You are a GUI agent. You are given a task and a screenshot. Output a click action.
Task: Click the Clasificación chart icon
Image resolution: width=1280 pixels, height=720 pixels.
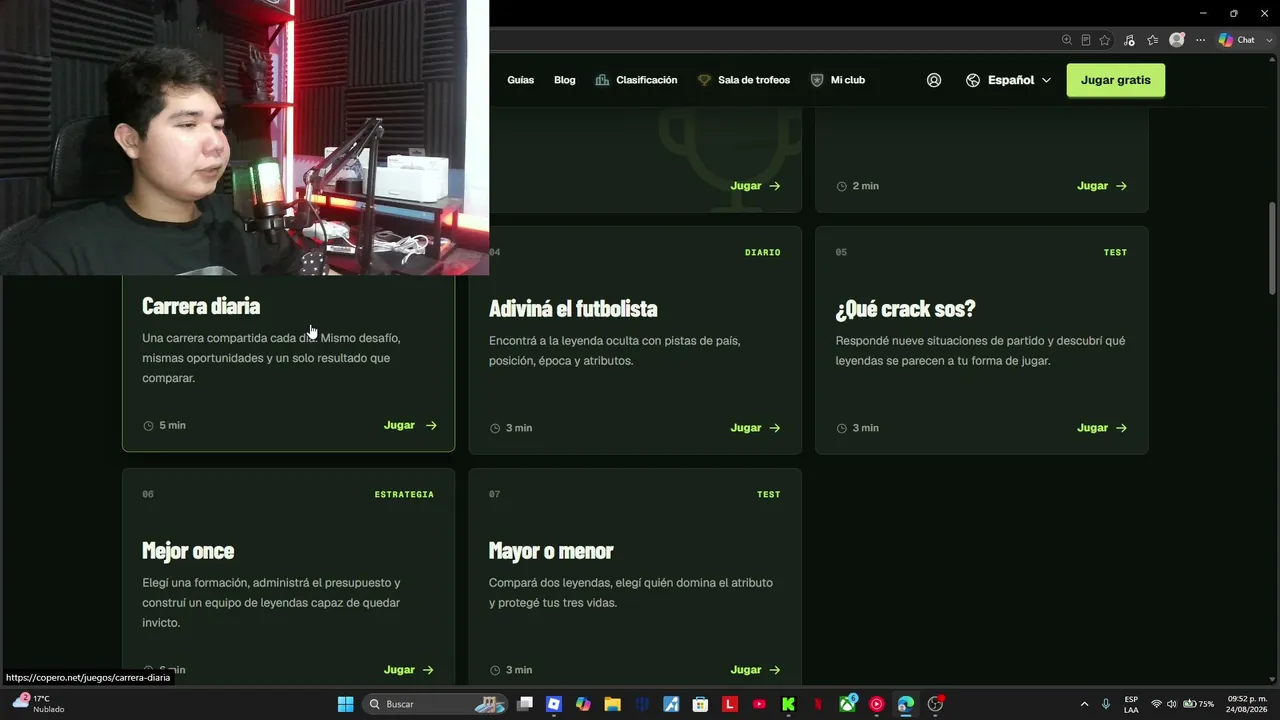(602, 80)
